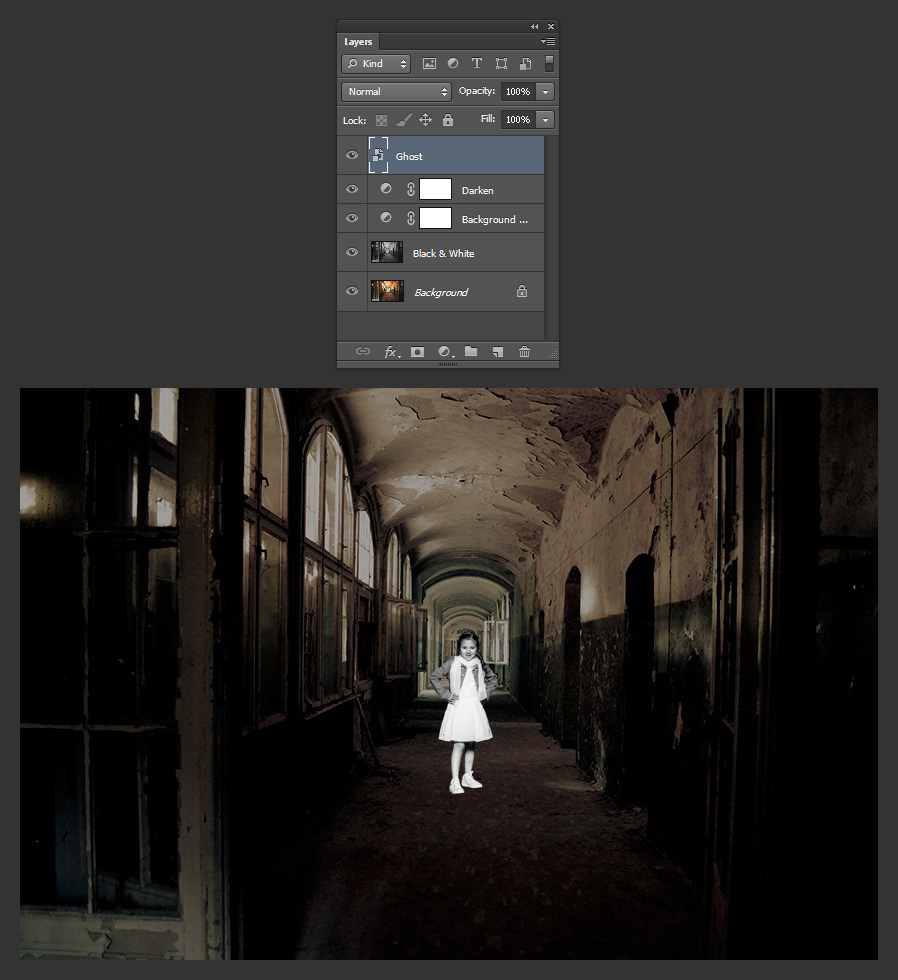Filter for pixel layers icon
Viewport: 898px width, 980px height.
[429, 63]
